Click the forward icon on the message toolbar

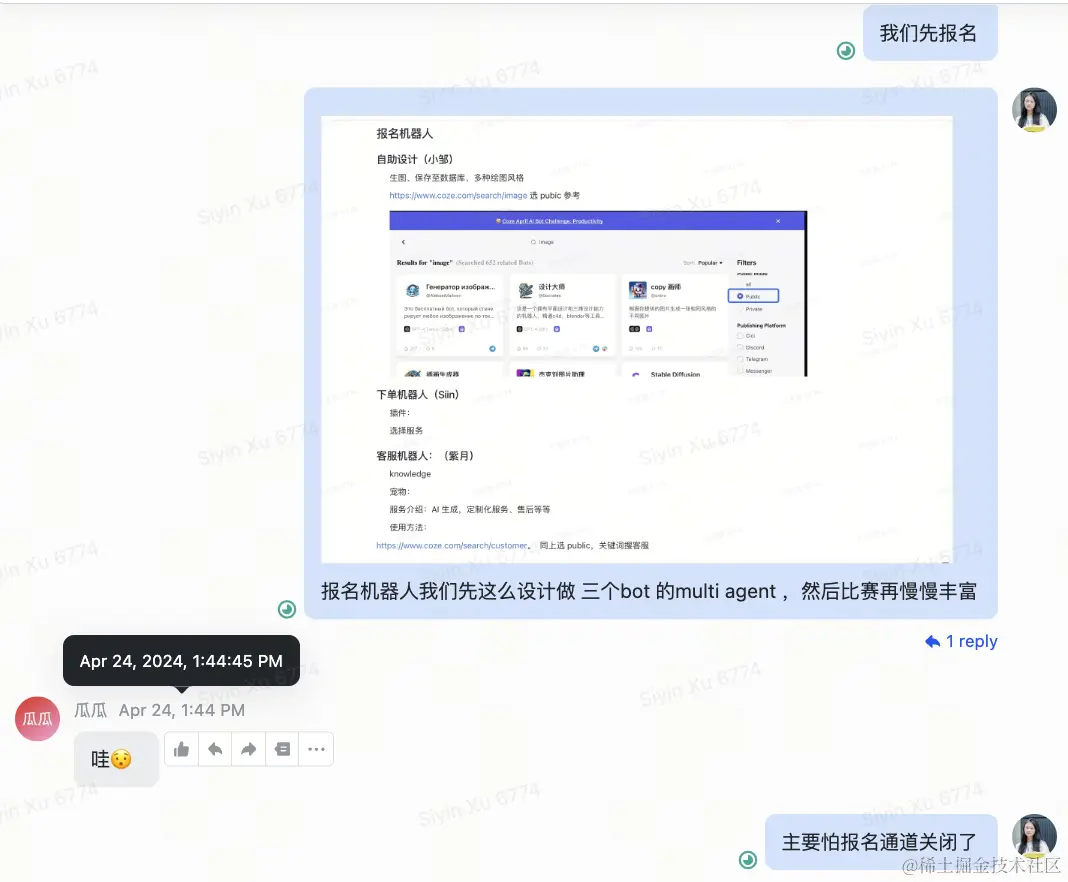248,748
